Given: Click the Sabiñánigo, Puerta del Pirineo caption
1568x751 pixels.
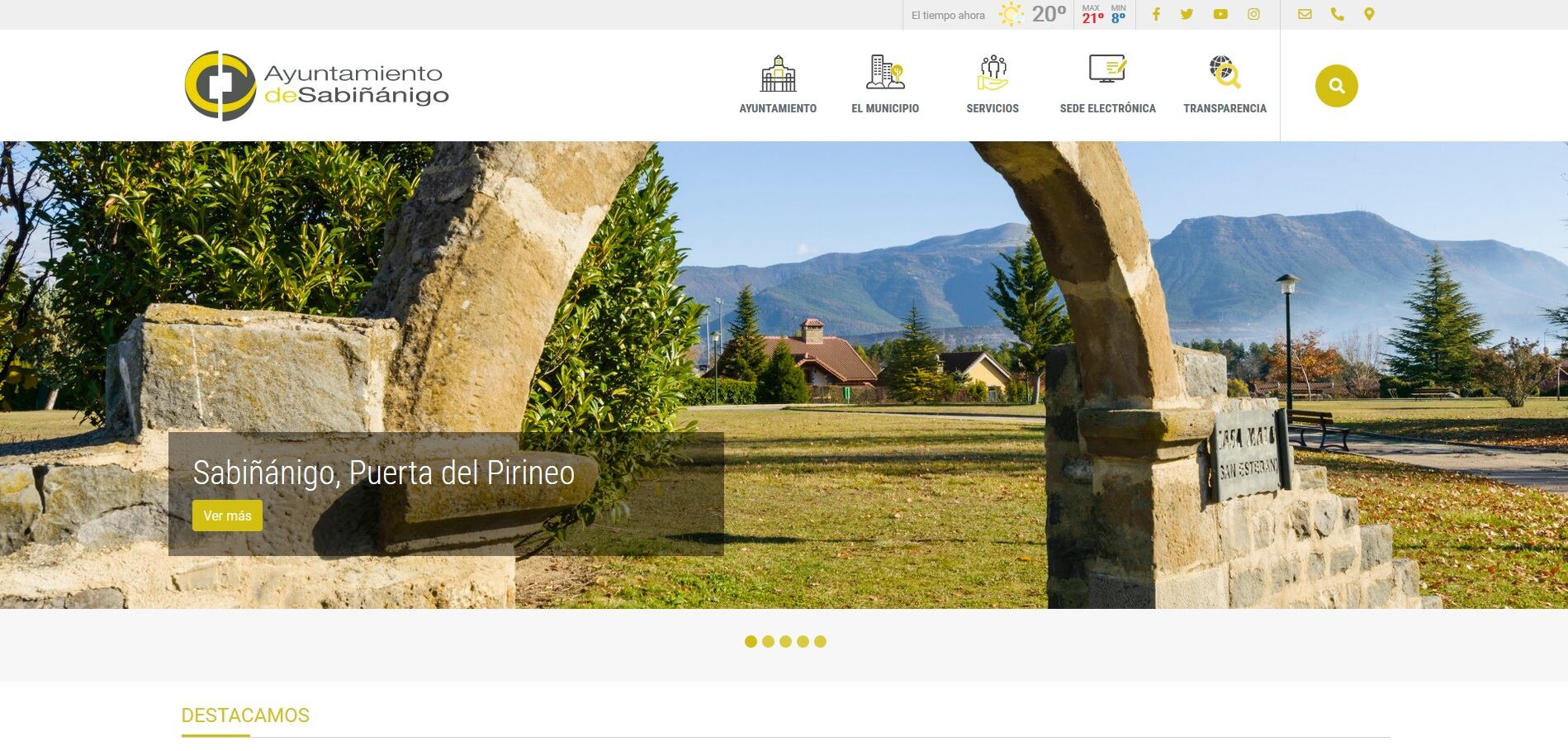Looking at the screenshot, I should click(x=383, y=473).
